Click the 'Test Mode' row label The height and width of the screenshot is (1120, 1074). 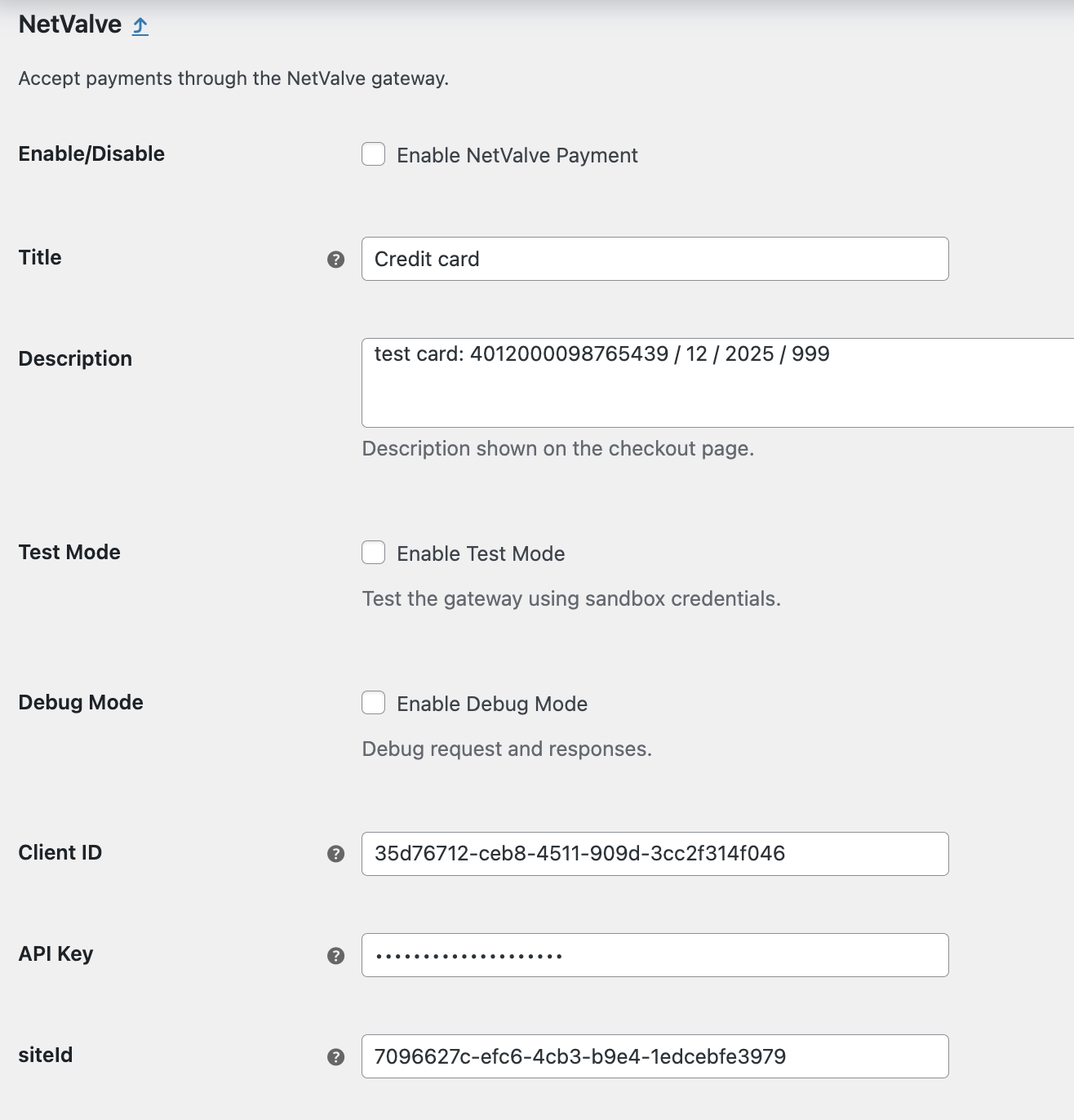(x=69, y=552)
